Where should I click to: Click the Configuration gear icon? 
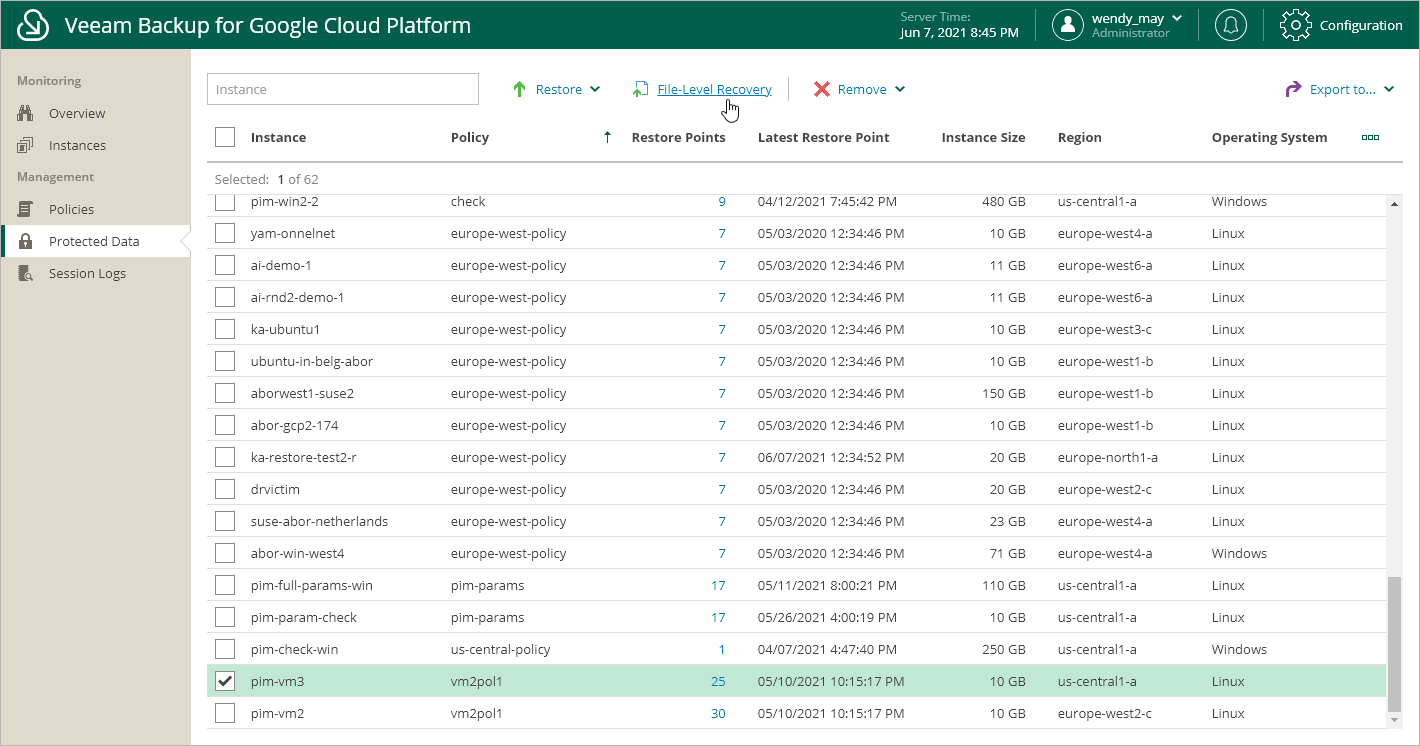(1296, 25)
